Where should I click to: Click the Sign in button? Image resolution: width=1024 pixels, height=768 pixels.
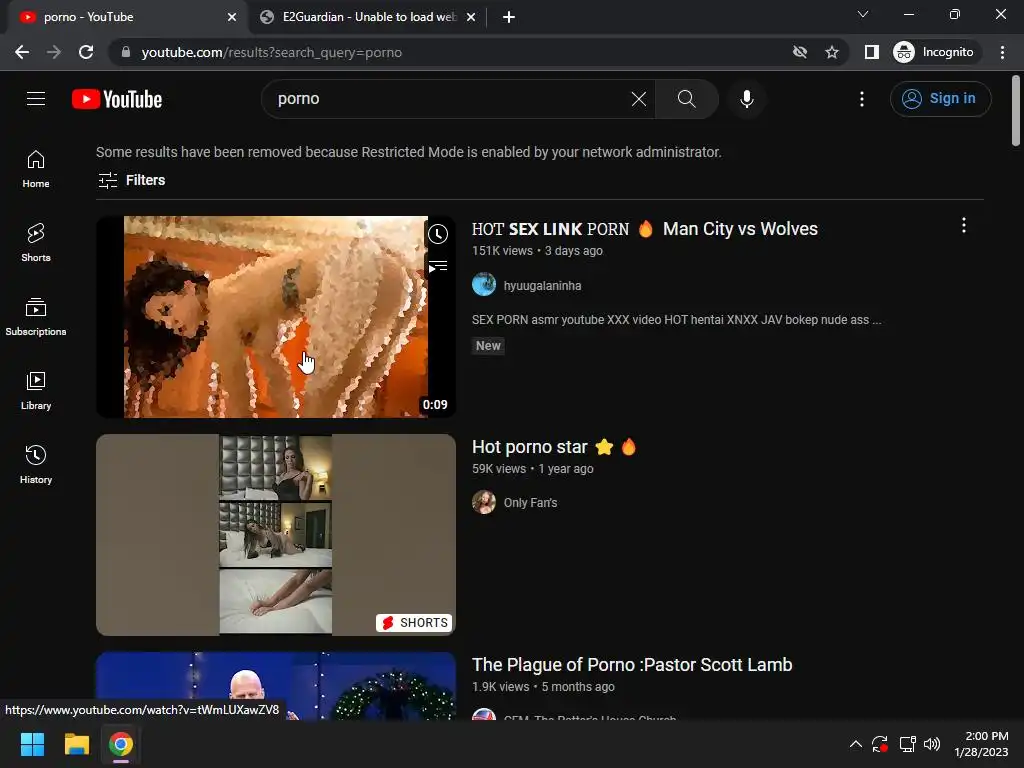click(x=940, y=99)
